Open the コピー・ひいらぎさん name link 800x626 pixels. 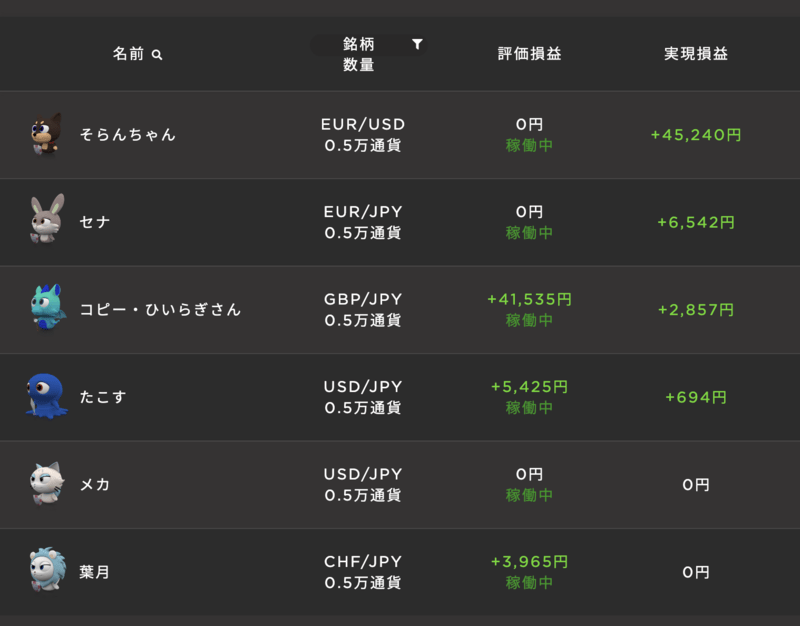pos(160,310)
